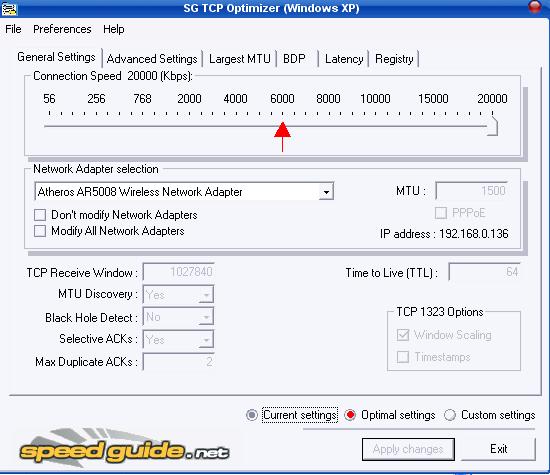550x475 pixels.
Task: Enable Don't modify Network Adapters checkbox
Action: click(40, 215)
